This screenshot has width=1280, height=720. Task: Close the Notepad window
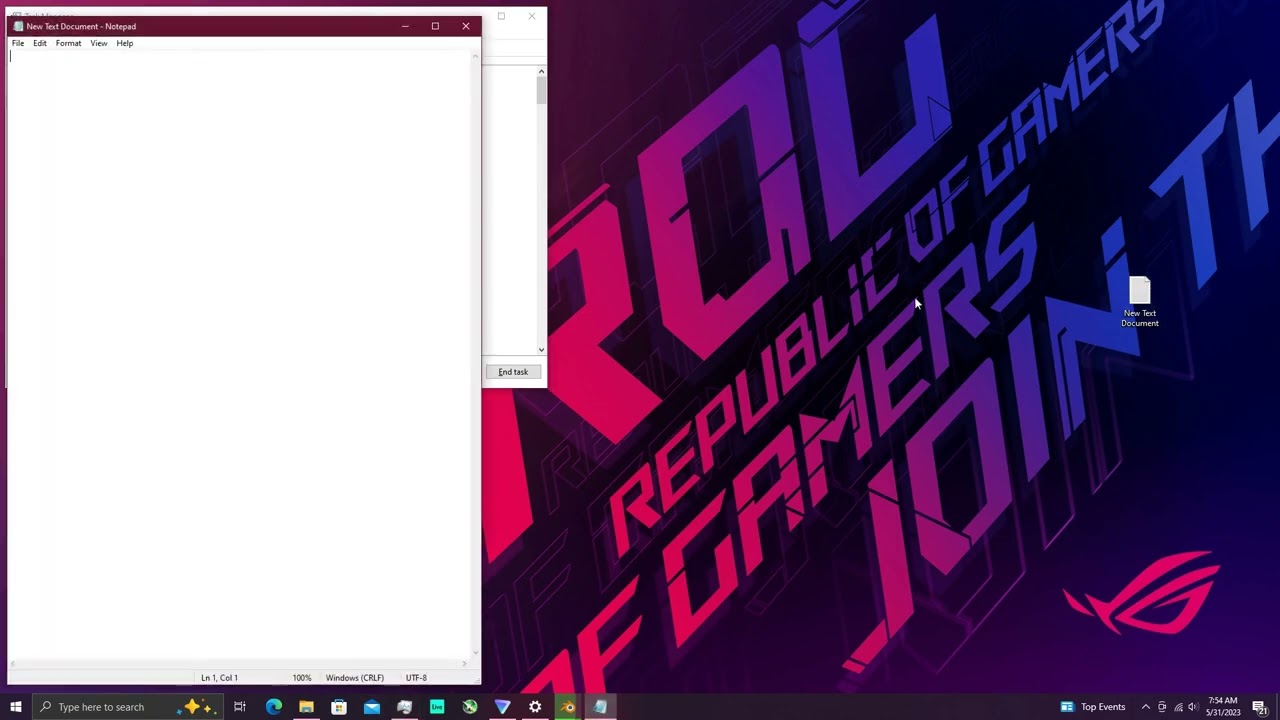pyautogui.click(x=466, y=26)
